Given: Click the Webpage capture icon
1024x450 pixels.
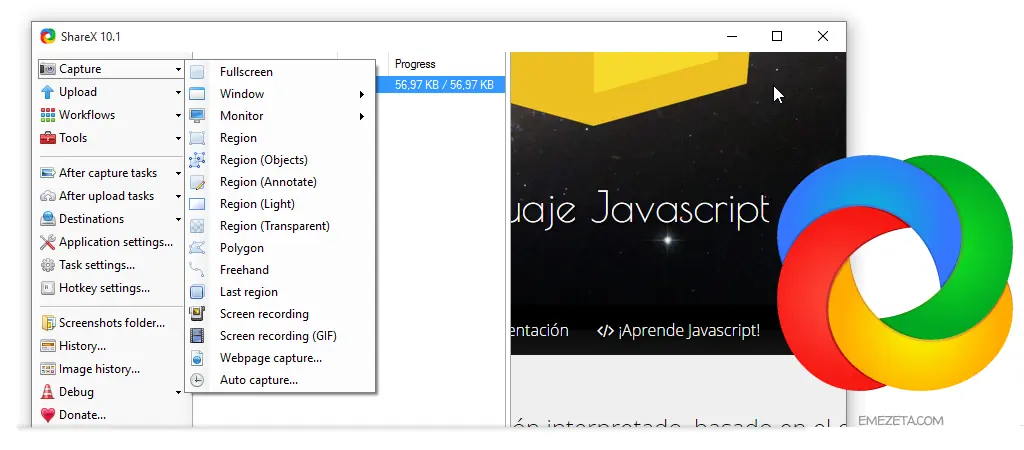Looking at the screenshot, I should point(197,358).
